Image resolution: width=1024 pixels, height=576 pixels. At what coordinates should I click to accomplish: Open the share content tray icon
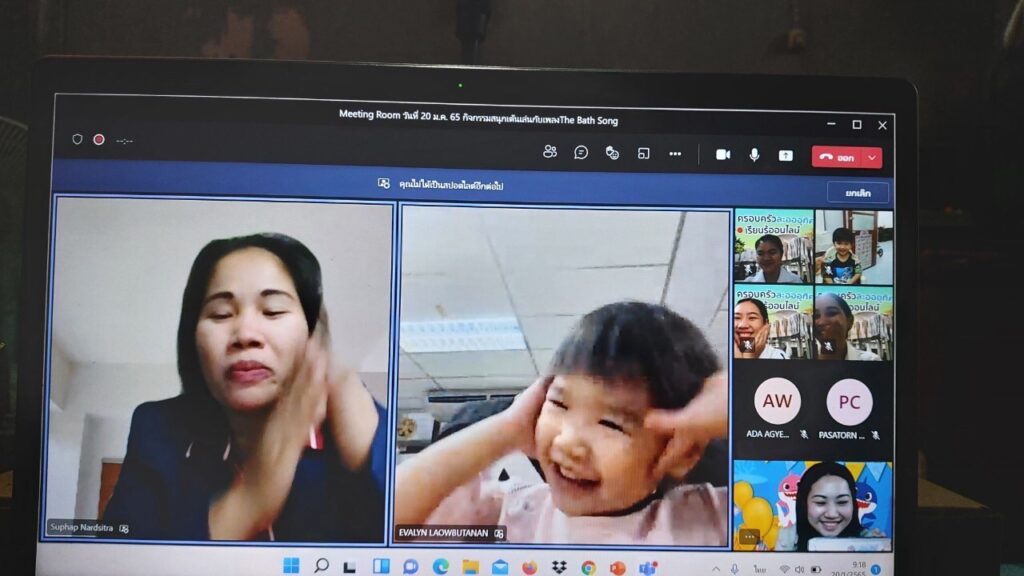click(786, 155)
